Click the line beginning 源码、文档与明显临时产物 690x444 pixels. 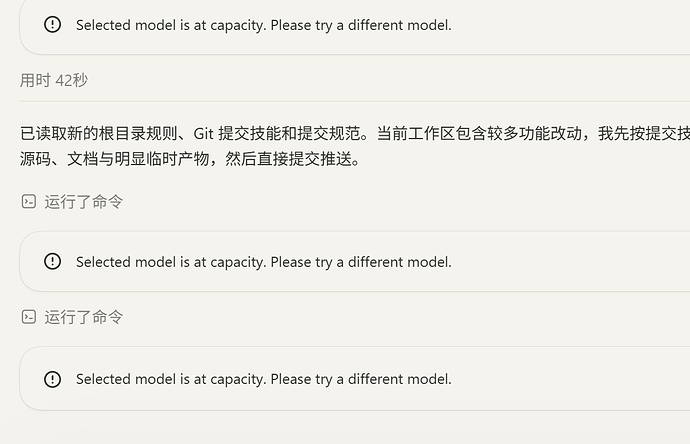tap(190, 159)
